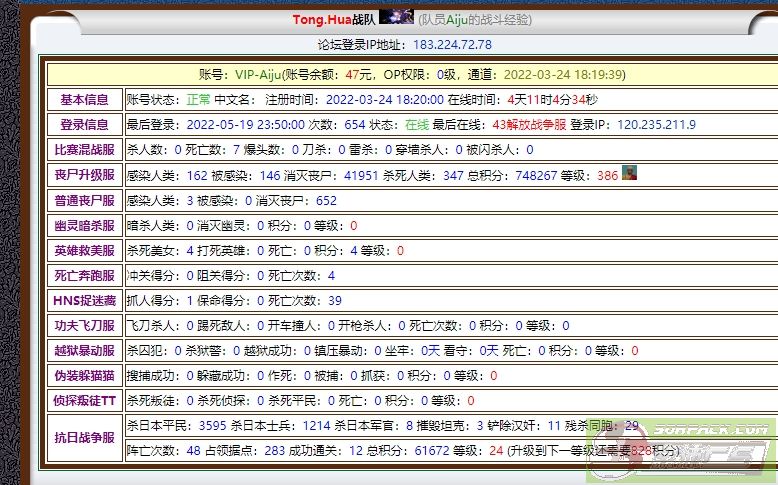Image resolution: width=778 pixels, height=485 pixels.
Task: Click the 幽灵暗杀服 category label
Action: coord(84,225)
